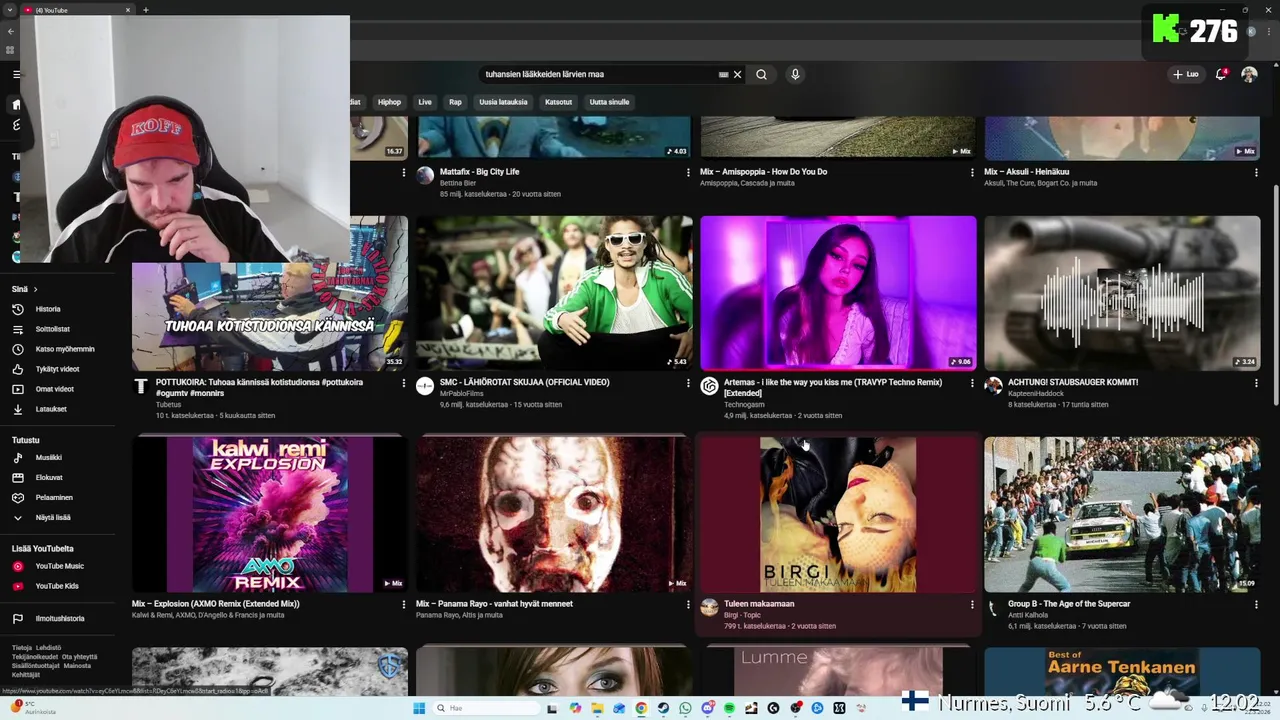Click the YouTube Music icon
This screenshot has width=1280, height=720.
(x=17, y=566)
